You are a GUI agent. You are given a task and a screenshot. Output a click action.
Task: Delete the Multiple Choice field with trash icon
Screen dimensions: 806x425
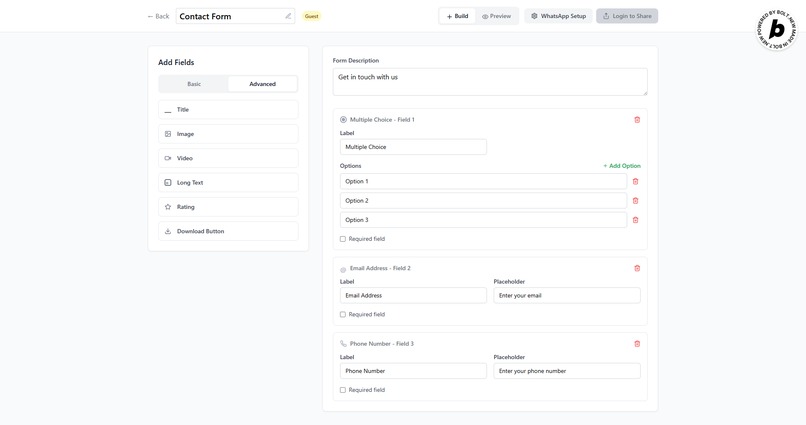point(637,120)
